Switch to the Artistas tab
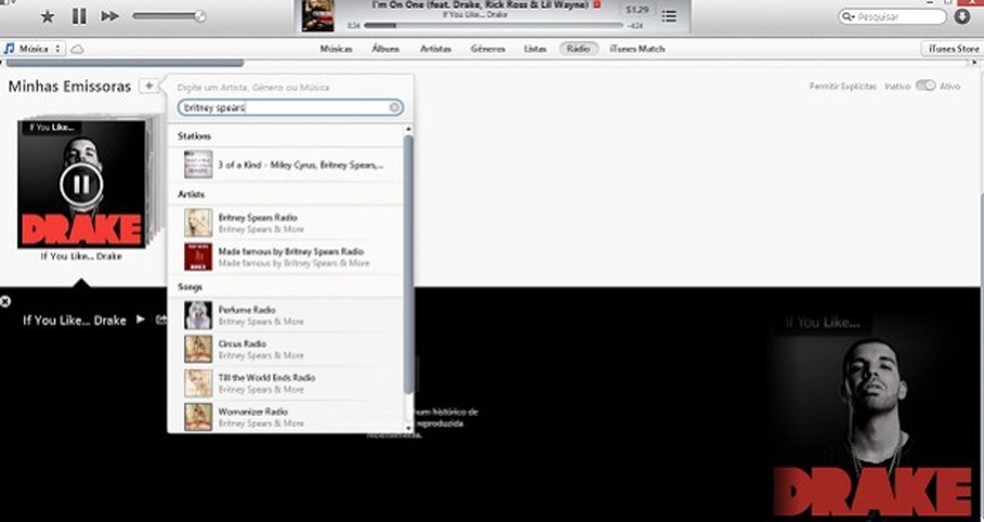This screenshot has width=984, height=522. [x=436, y=49]
